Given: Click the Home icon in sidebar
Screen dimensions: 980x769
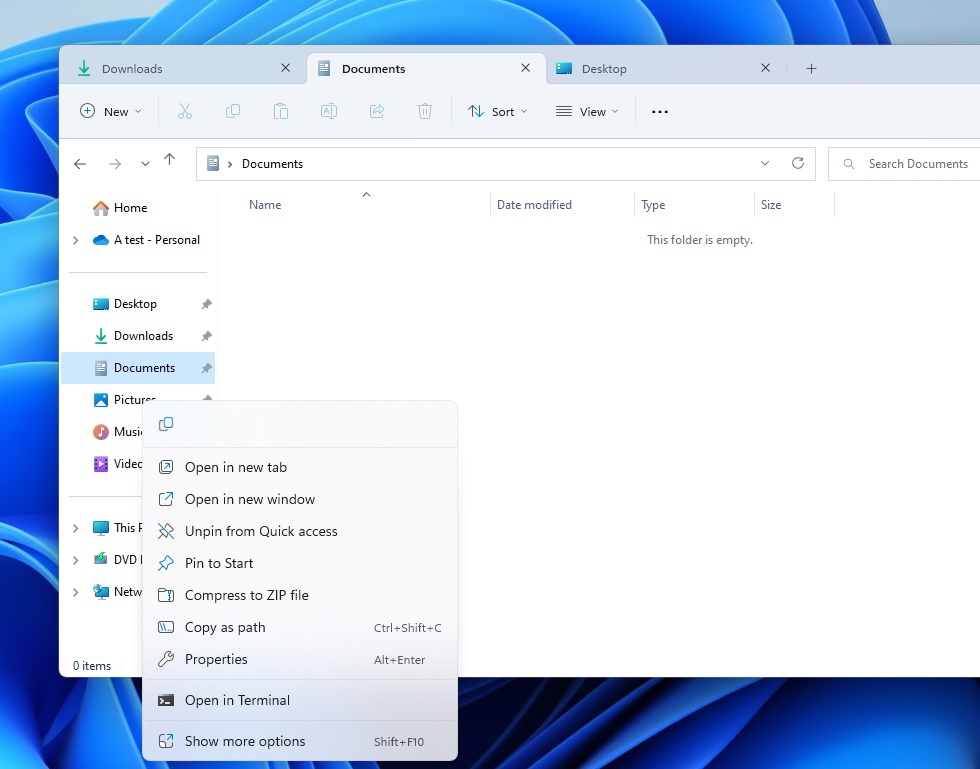Looking at the screenshot, I should [101, 208].
